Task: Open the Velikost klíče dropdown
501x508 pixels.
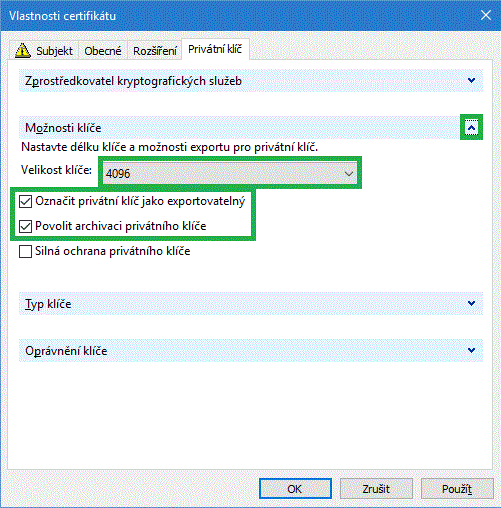Action: click(x=230, y=173)
